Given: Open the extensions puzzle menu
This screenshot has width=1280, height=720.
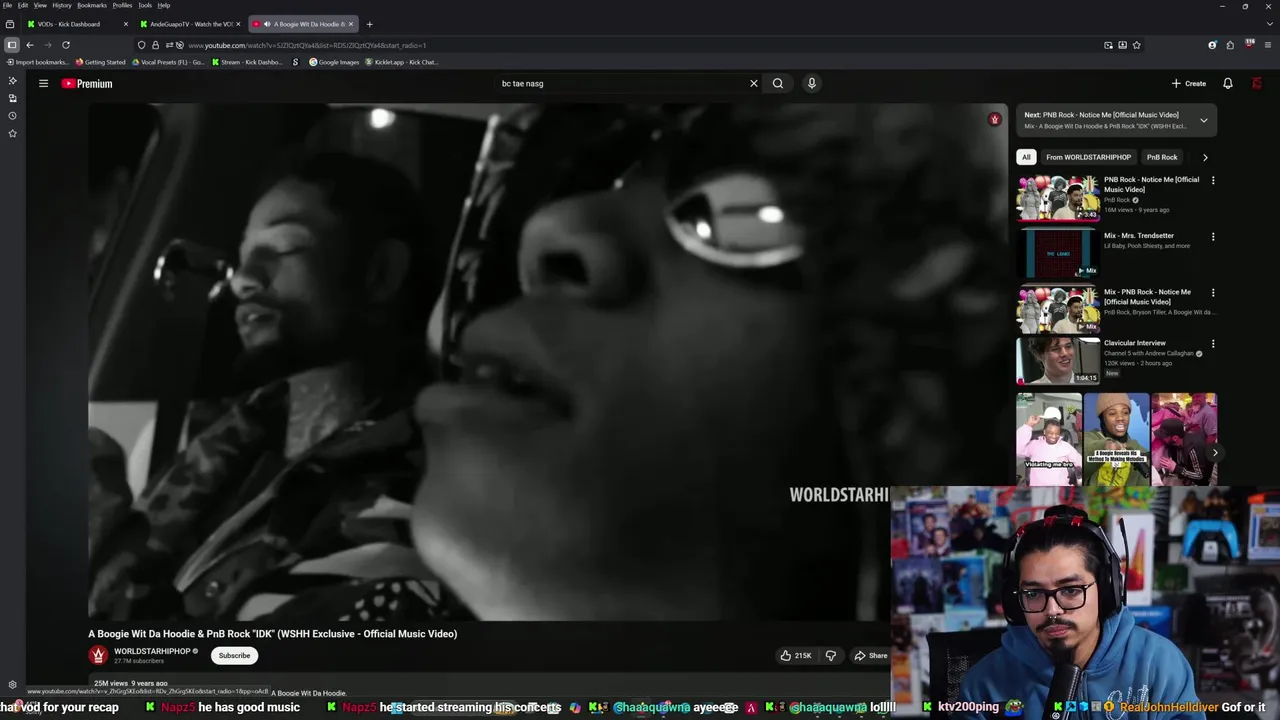Looking at the screenshot, I should tap(1230, 45).
